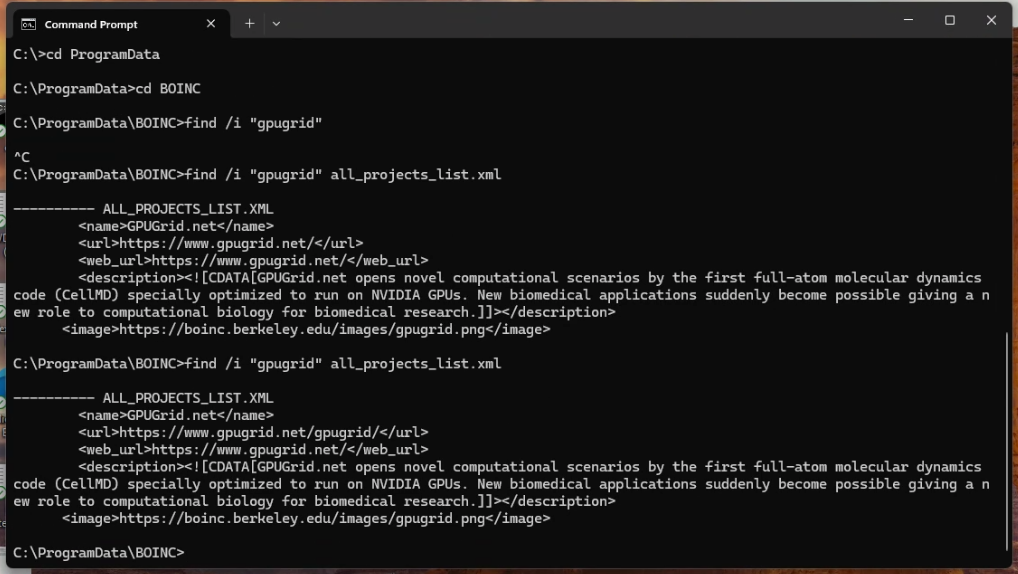Click the Command Prompt icon in the tab
This screenshot has height=574, width=1018.
pyautogui.click(x=29, y=24)
